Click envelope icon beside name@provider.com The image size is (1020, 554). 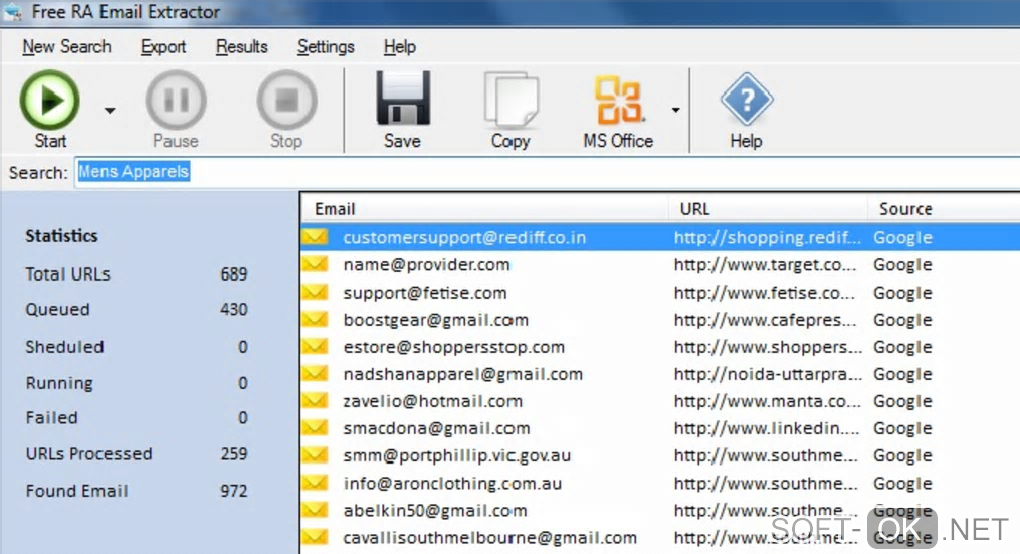[315, 264]
